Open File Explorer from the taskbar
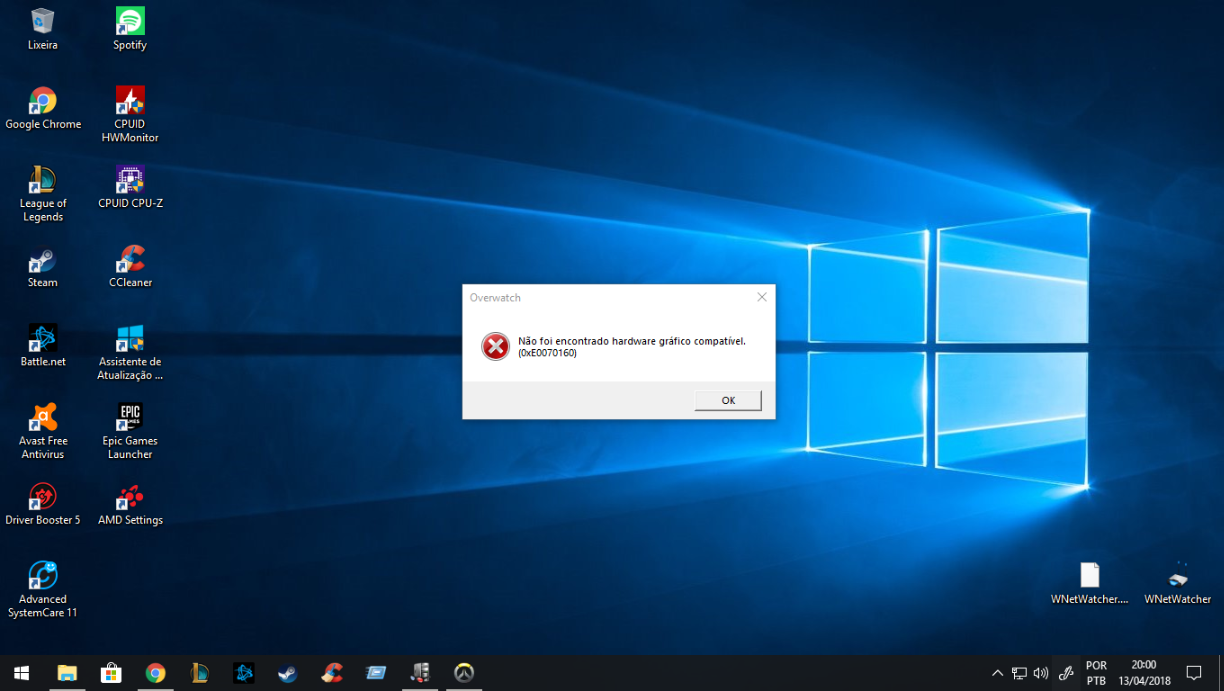 (x=67, y=673)
